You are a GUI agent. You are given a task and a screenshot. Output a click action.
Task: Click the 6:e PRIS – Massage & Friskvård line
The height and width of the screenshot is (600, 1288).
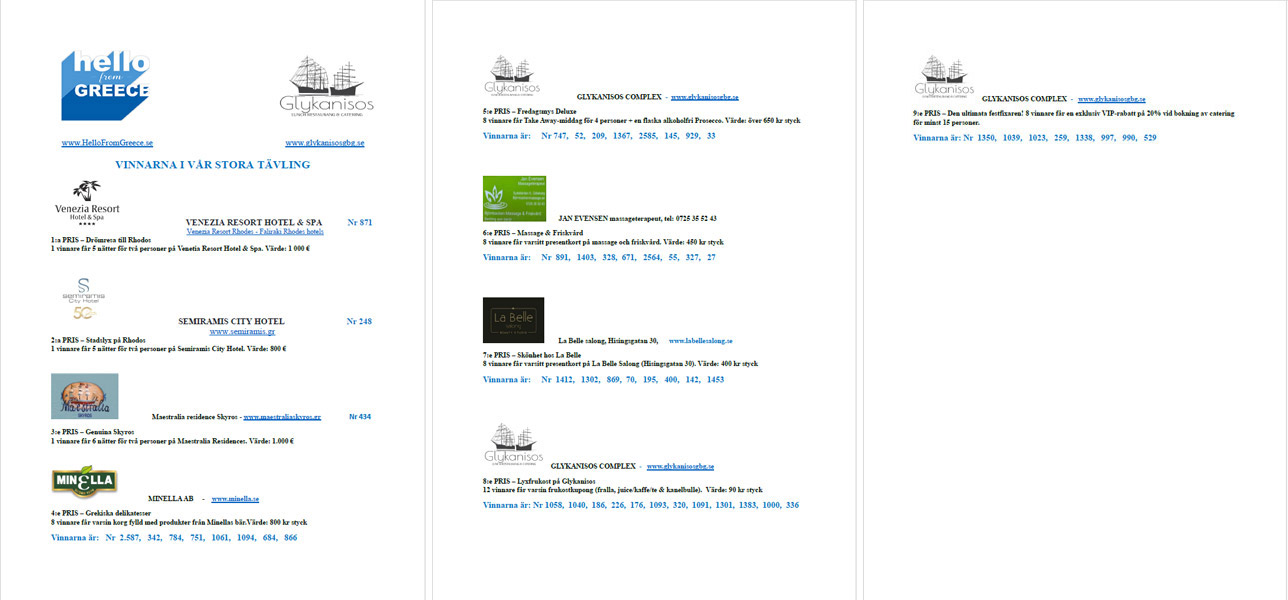(532, 233)
